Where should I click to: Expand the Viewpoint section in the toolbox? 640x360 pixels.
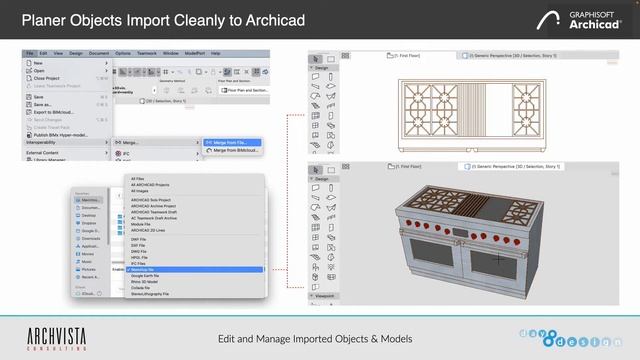[312, 296]
